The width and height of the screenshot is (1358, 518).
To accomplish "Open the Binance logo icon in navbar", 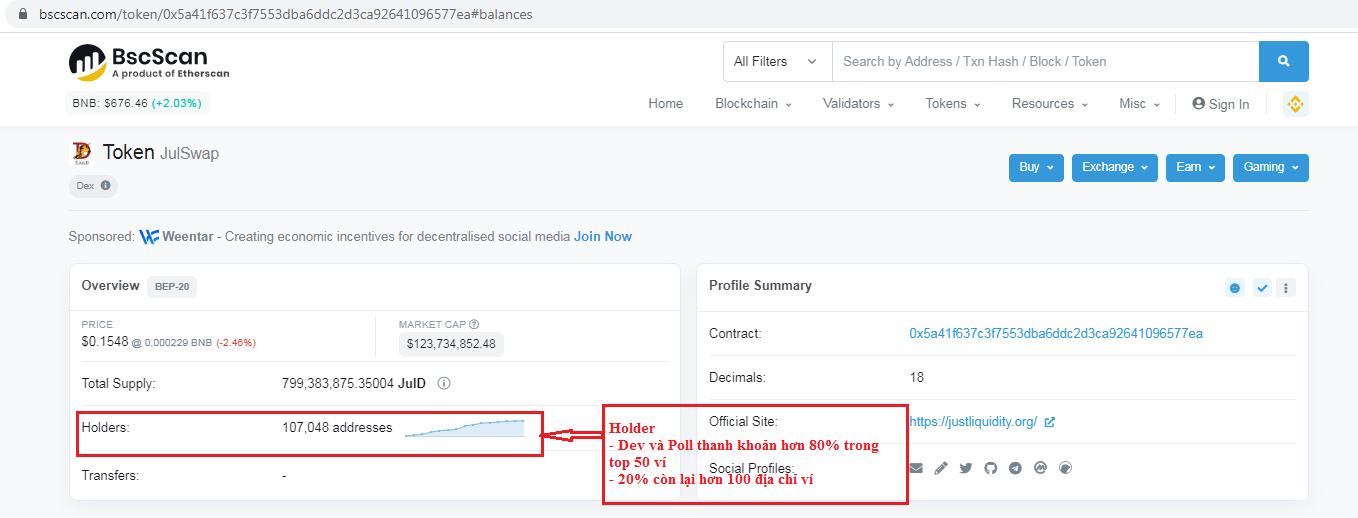I will click(1295, 104).
